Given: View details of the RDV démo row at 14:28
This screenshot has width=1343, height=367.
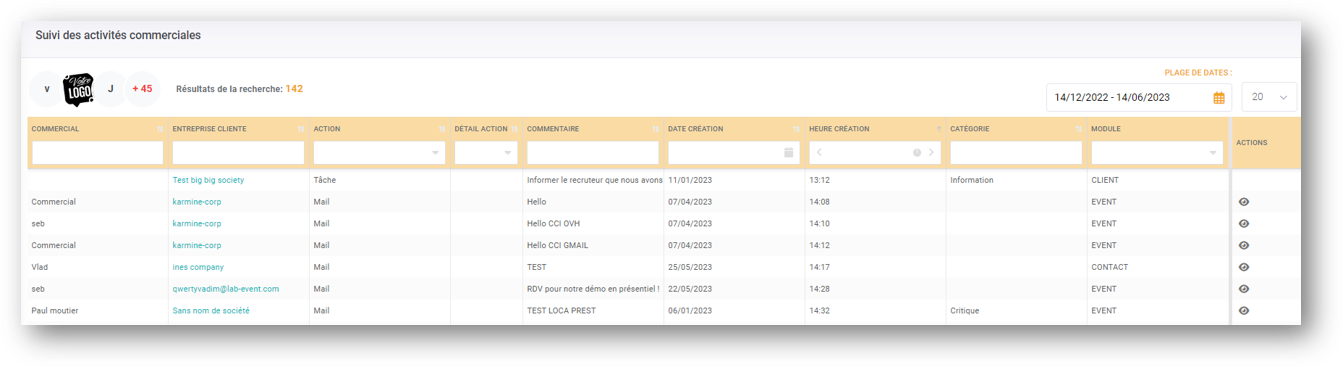Looking at the screenshot, I should [1244, 289].
